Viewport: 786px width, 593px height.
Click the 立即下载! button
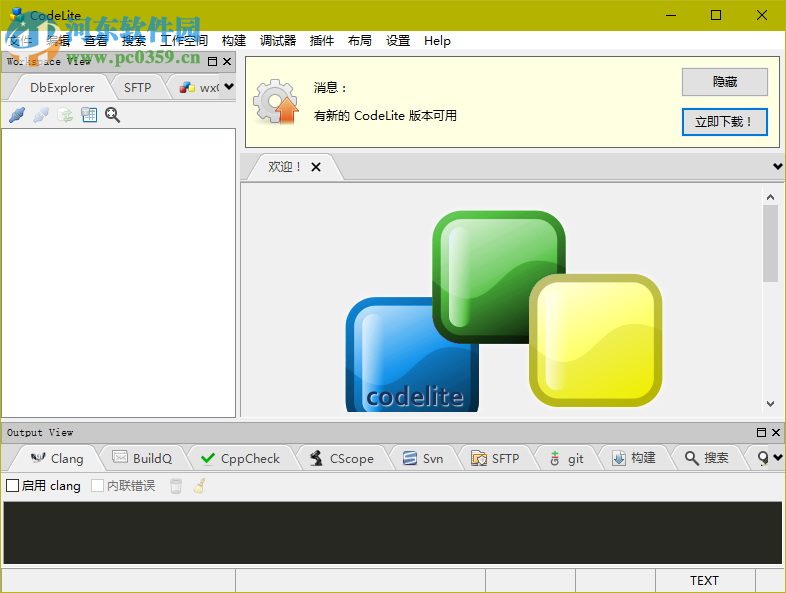click(x=724, y=122)
